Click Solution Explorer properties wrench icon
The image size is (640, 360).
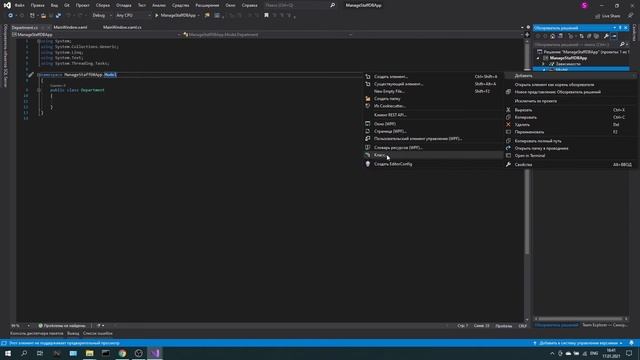[x=606, y=36]
